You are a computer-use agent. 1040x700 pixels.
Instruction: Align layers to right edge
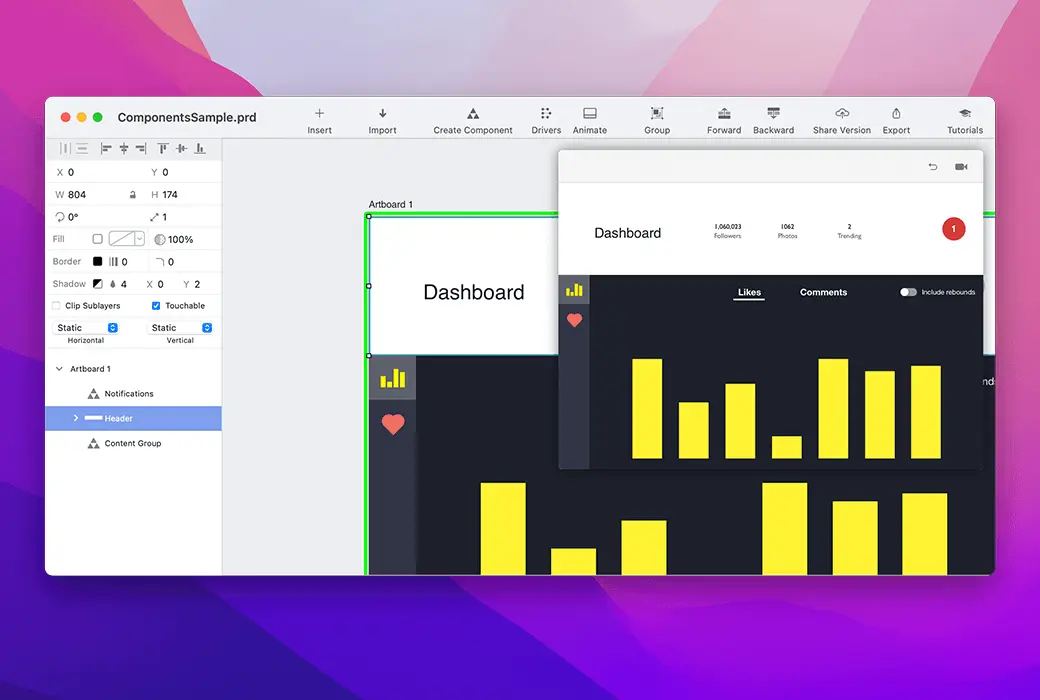(x=141, y=149)
